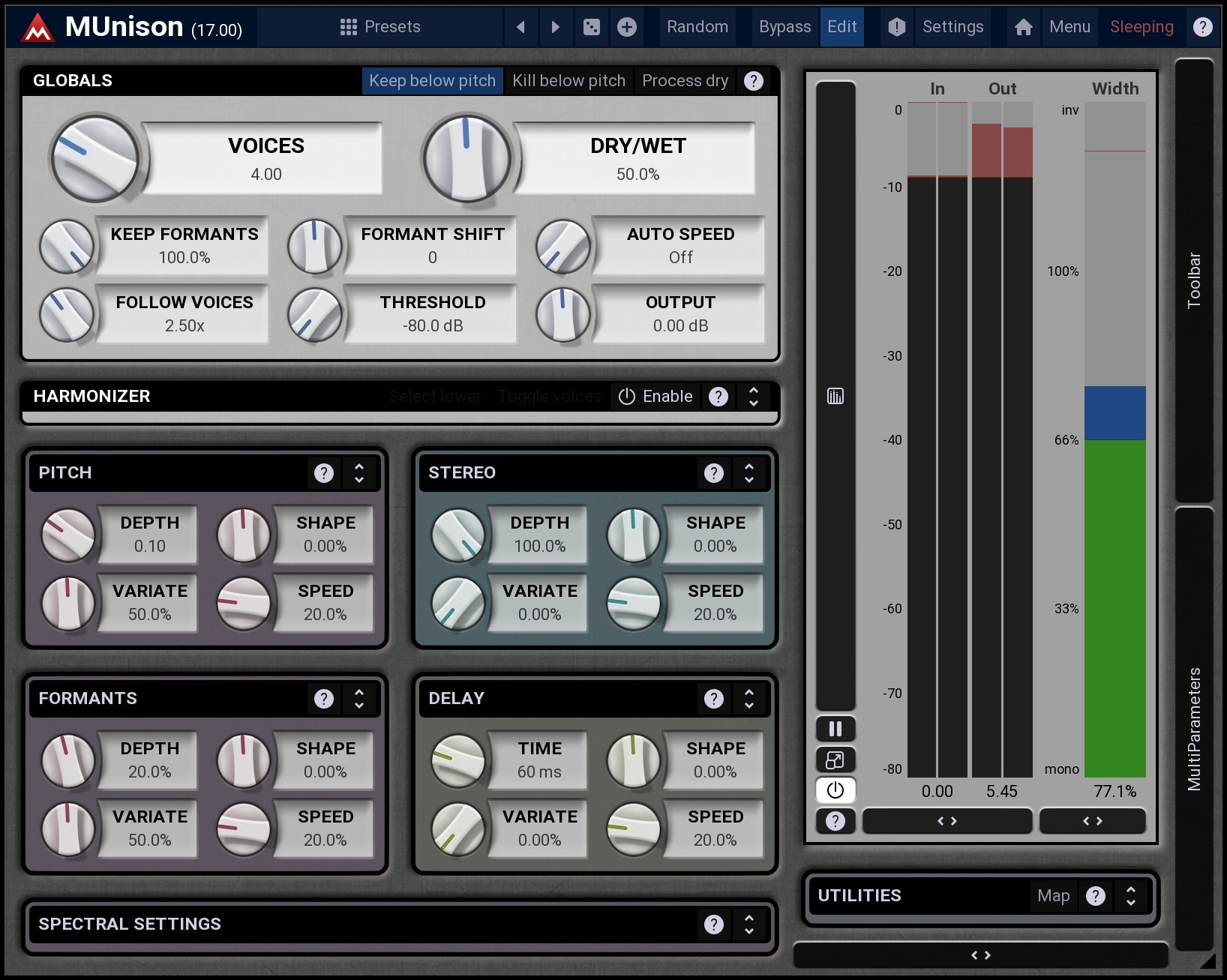Click the In/Out meter width arrows
Screen dimensions: 1227x980
947,821
